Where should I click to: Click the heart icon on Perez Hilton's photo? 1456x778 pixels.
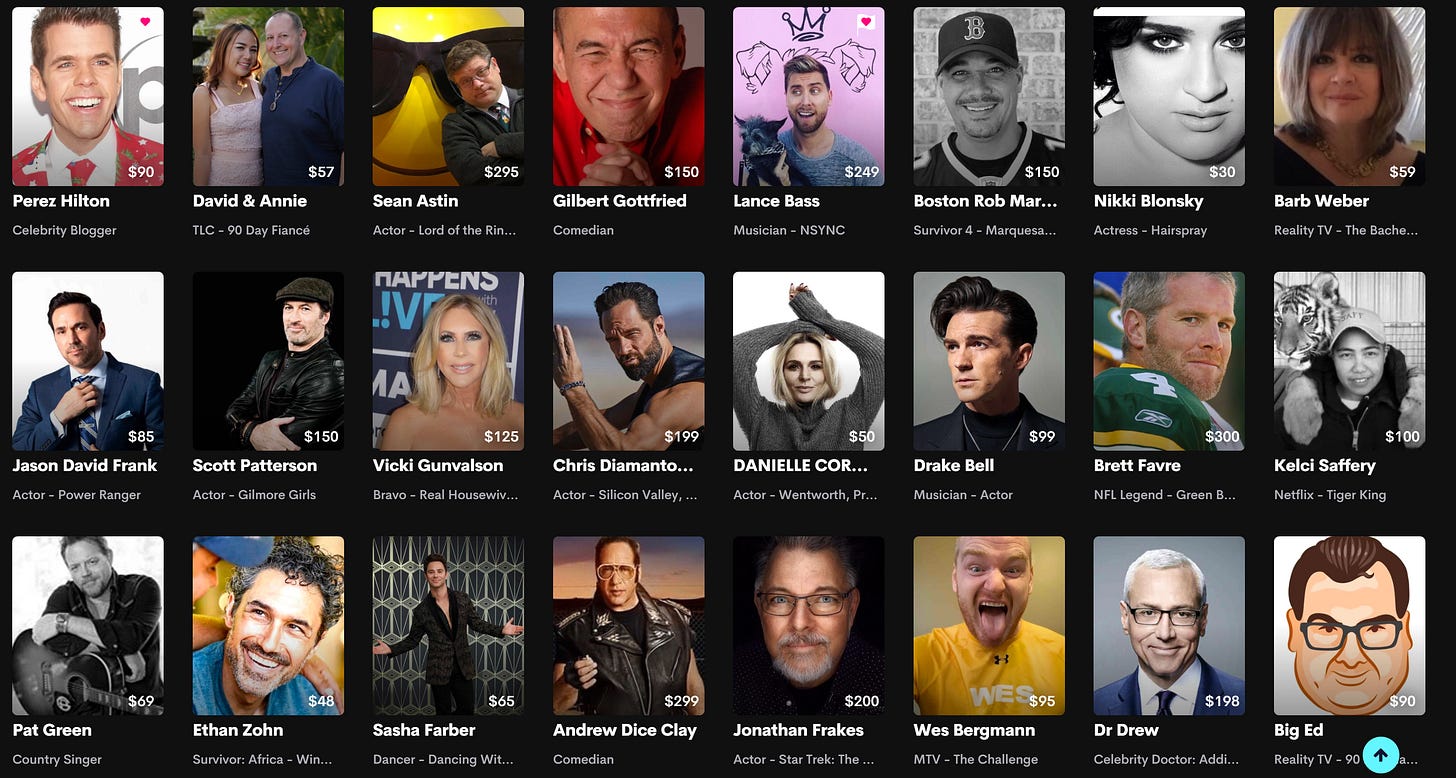(x=145, y=22)
